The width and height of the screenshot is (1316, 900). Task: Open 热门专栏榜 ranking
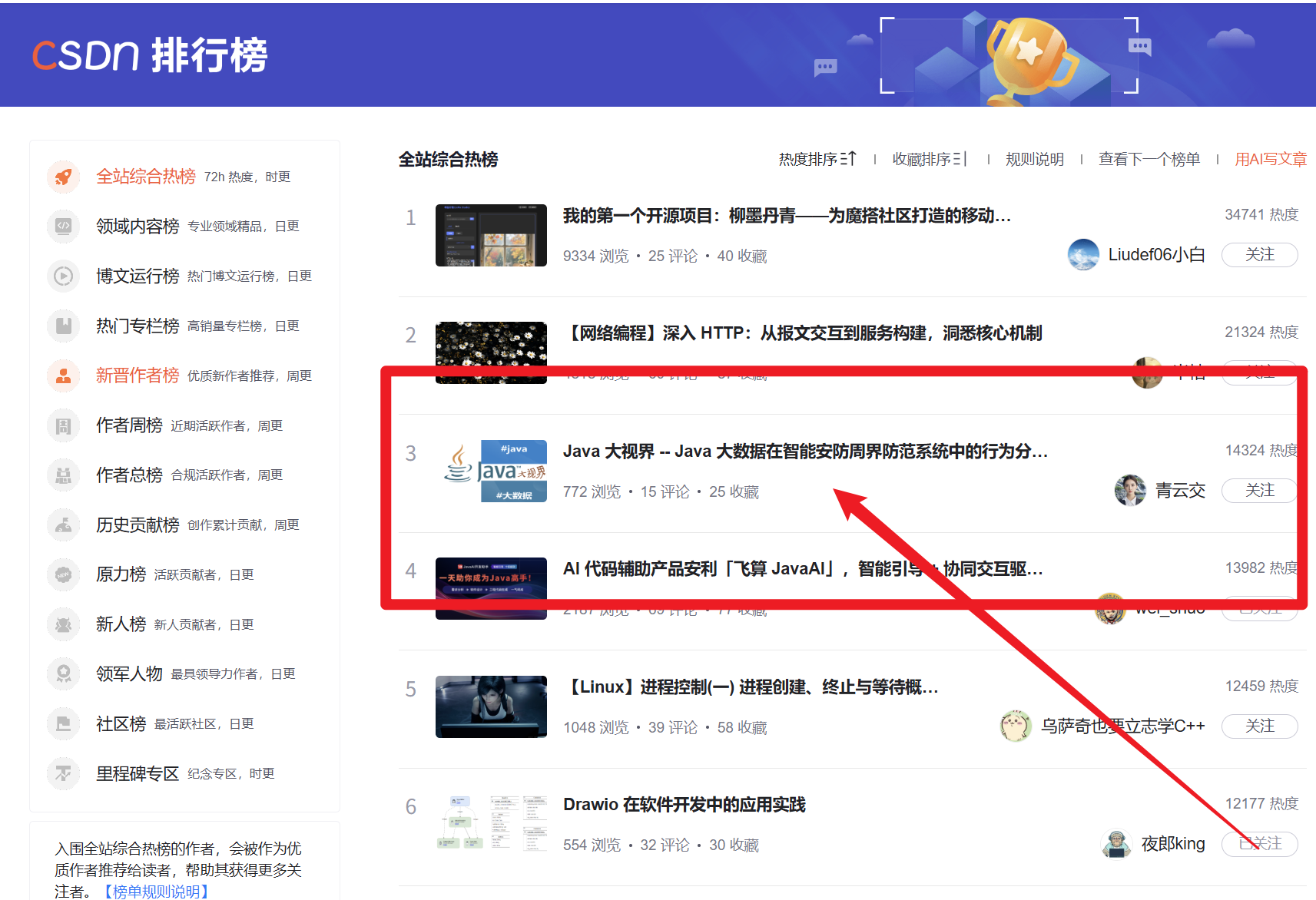point(138,326)
